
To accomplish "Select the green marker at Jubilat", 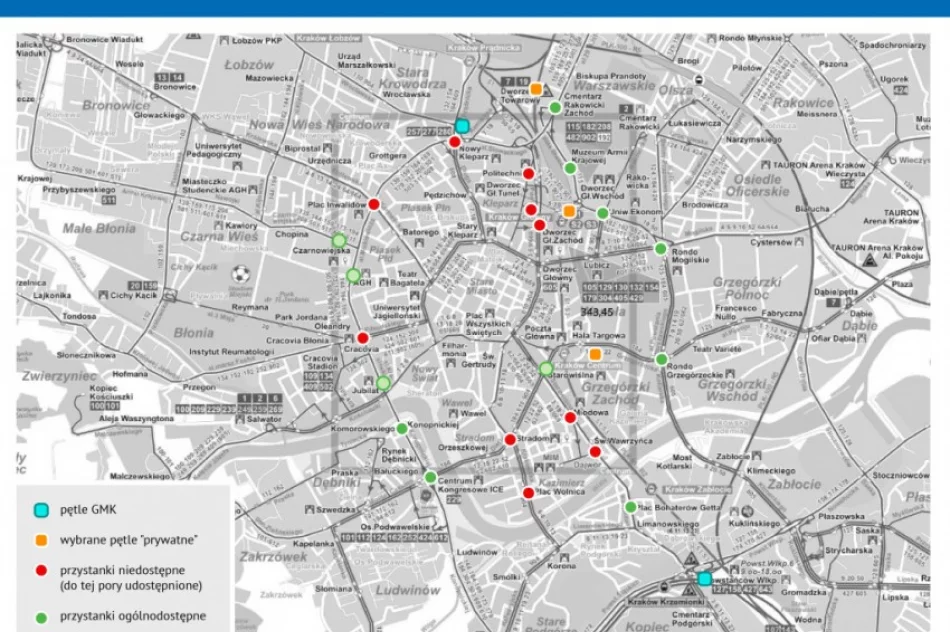I will click(x=383, y=383).
